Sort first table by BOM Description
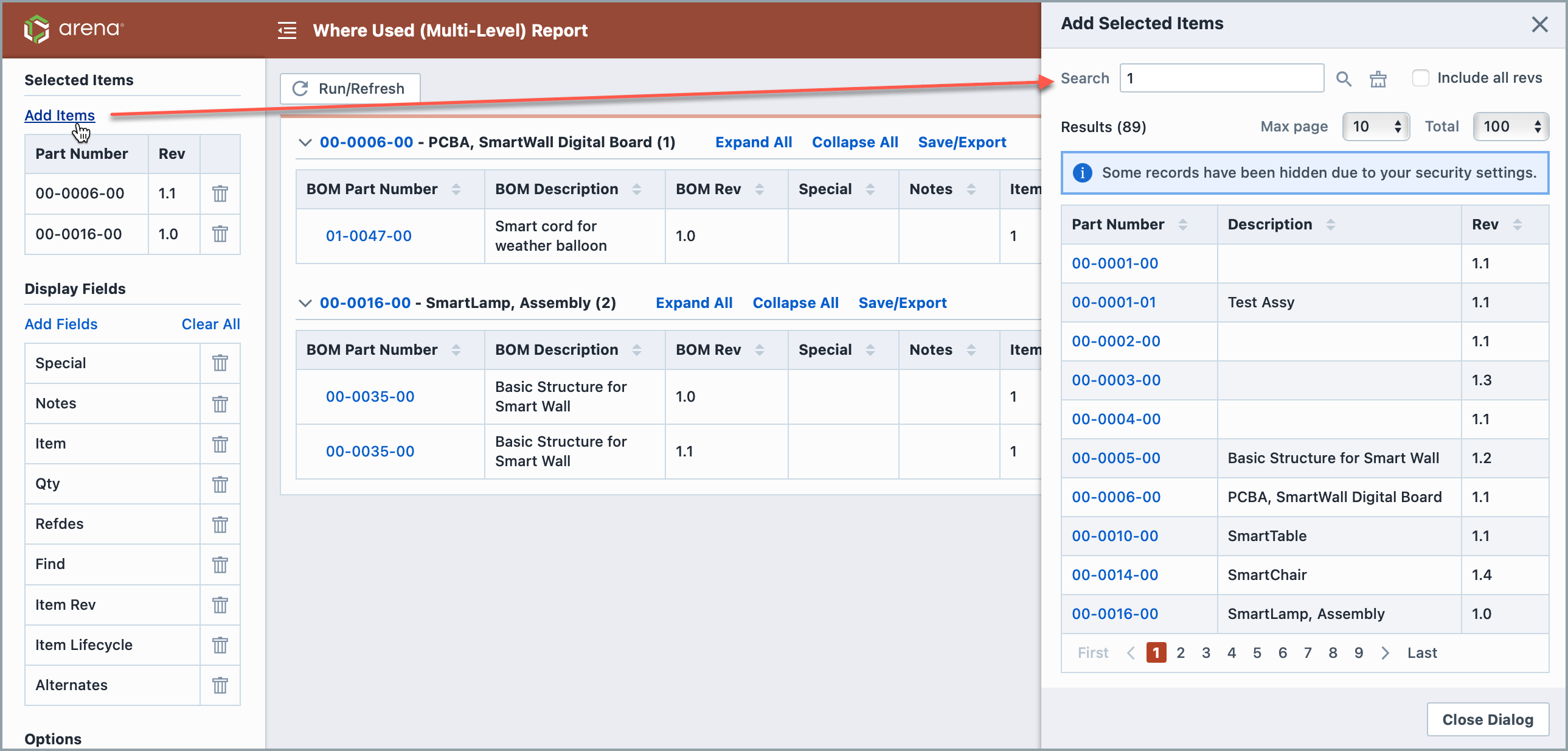The height and width of the screenshot is (751, 1568). point(636,189)
